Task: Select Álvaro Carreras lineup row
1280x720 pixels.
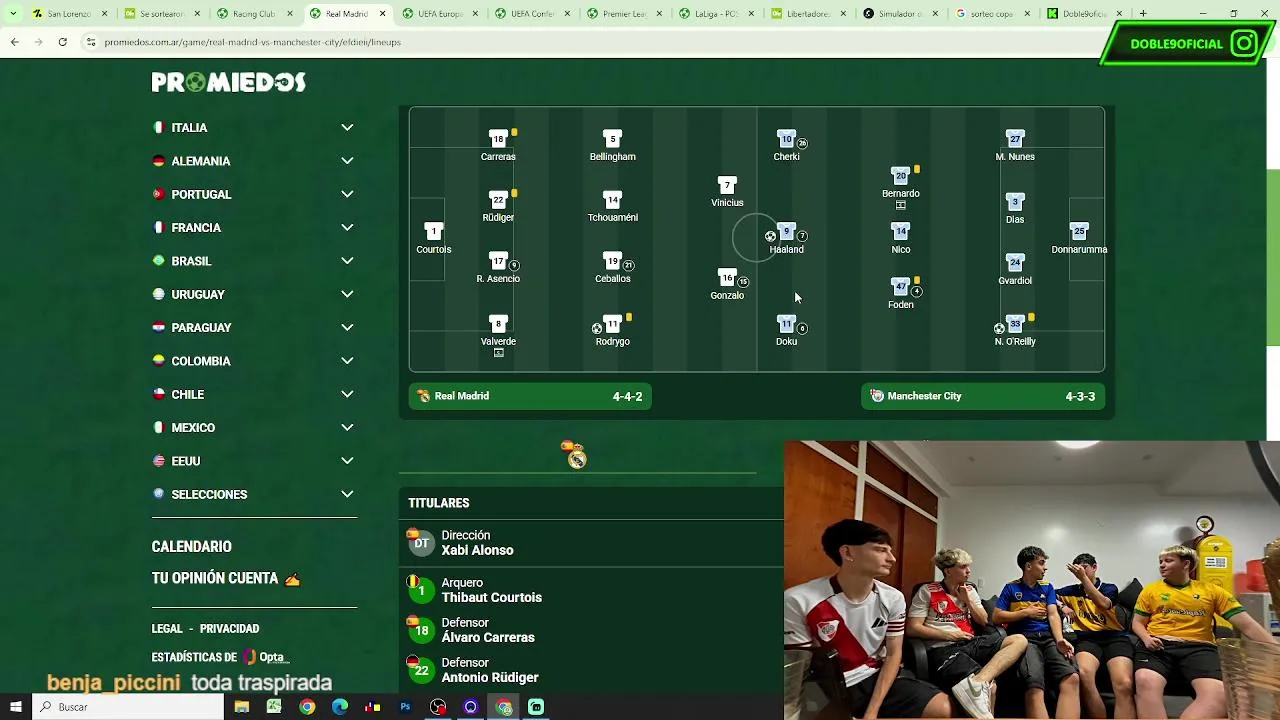Action: click(x=591, y=630)
